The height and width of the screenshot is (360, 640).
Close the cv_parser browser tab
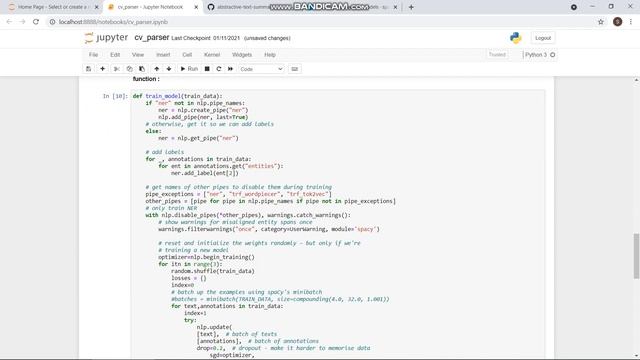pyautogui.click(x=196, y=7)
